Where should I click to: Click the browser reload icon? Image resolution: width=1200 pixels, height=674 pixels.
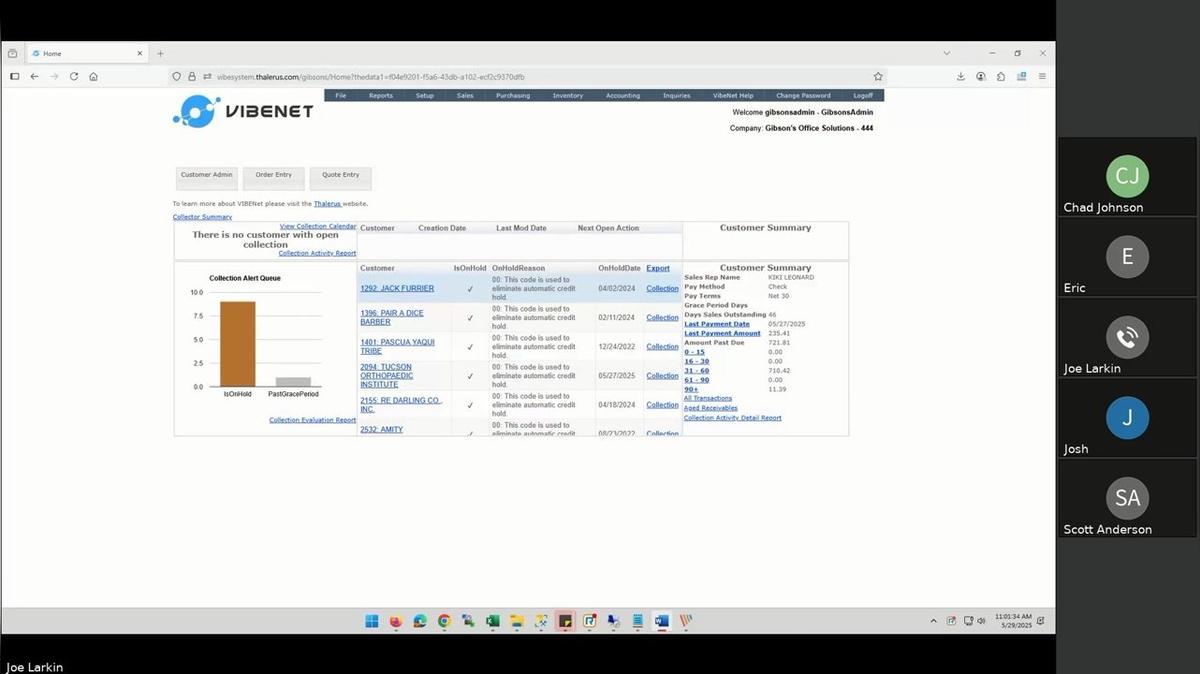(74, 76)
